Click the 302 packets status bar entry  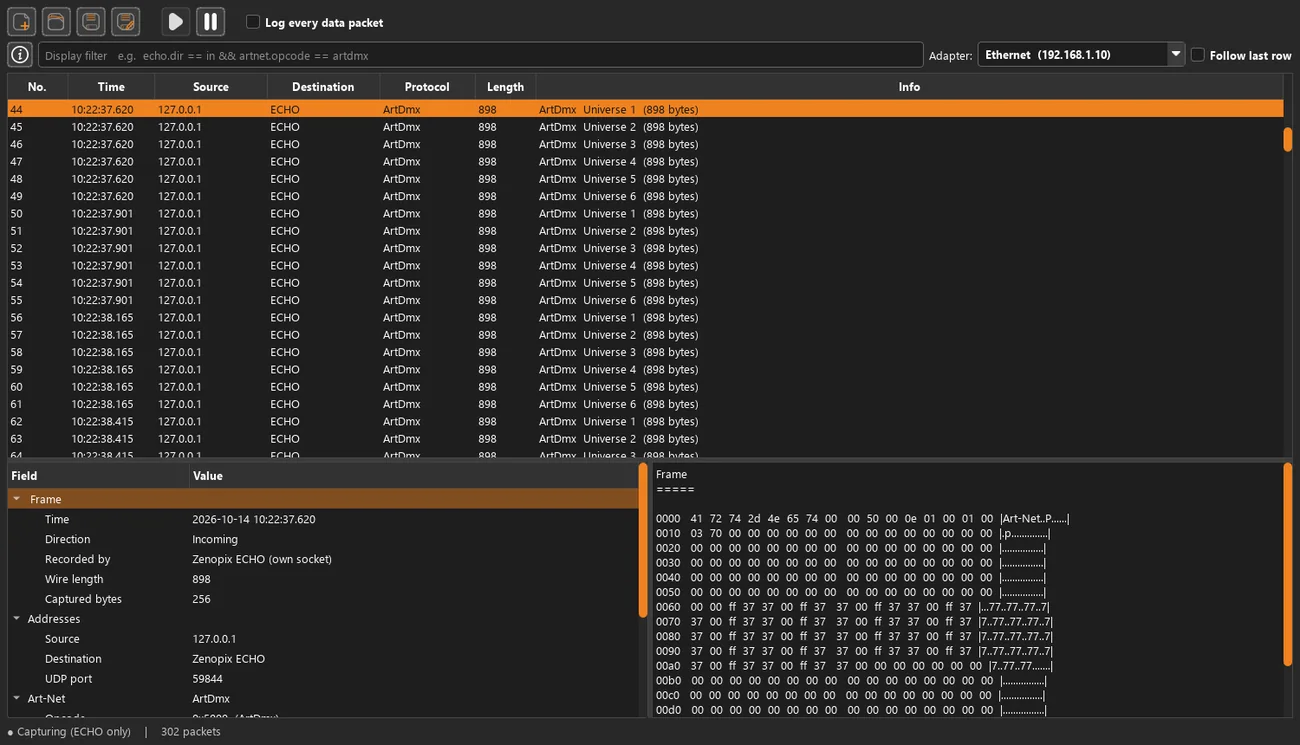pos(191,732)
